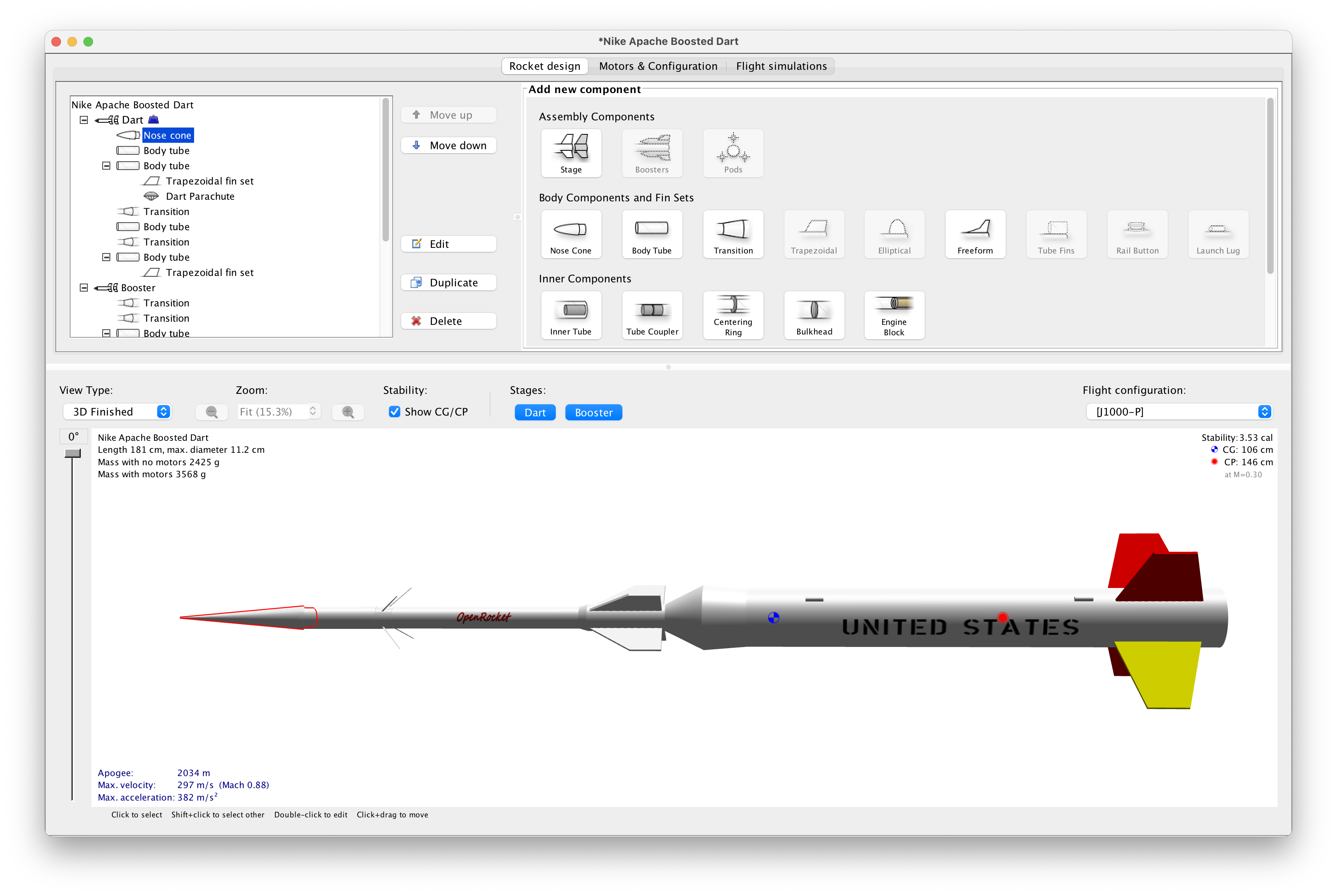Open the Flight configuration dropdown

coord(1178,412)
